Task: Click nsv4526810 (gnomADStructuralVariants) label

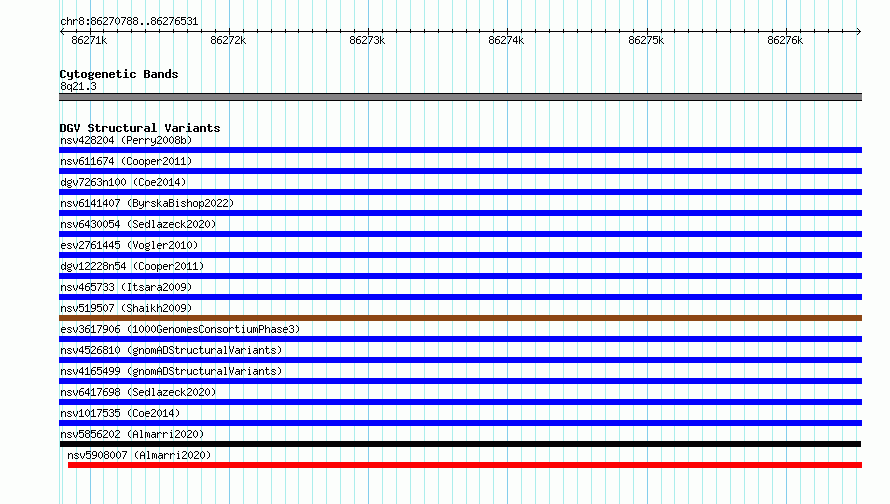Action: point(171,350)
